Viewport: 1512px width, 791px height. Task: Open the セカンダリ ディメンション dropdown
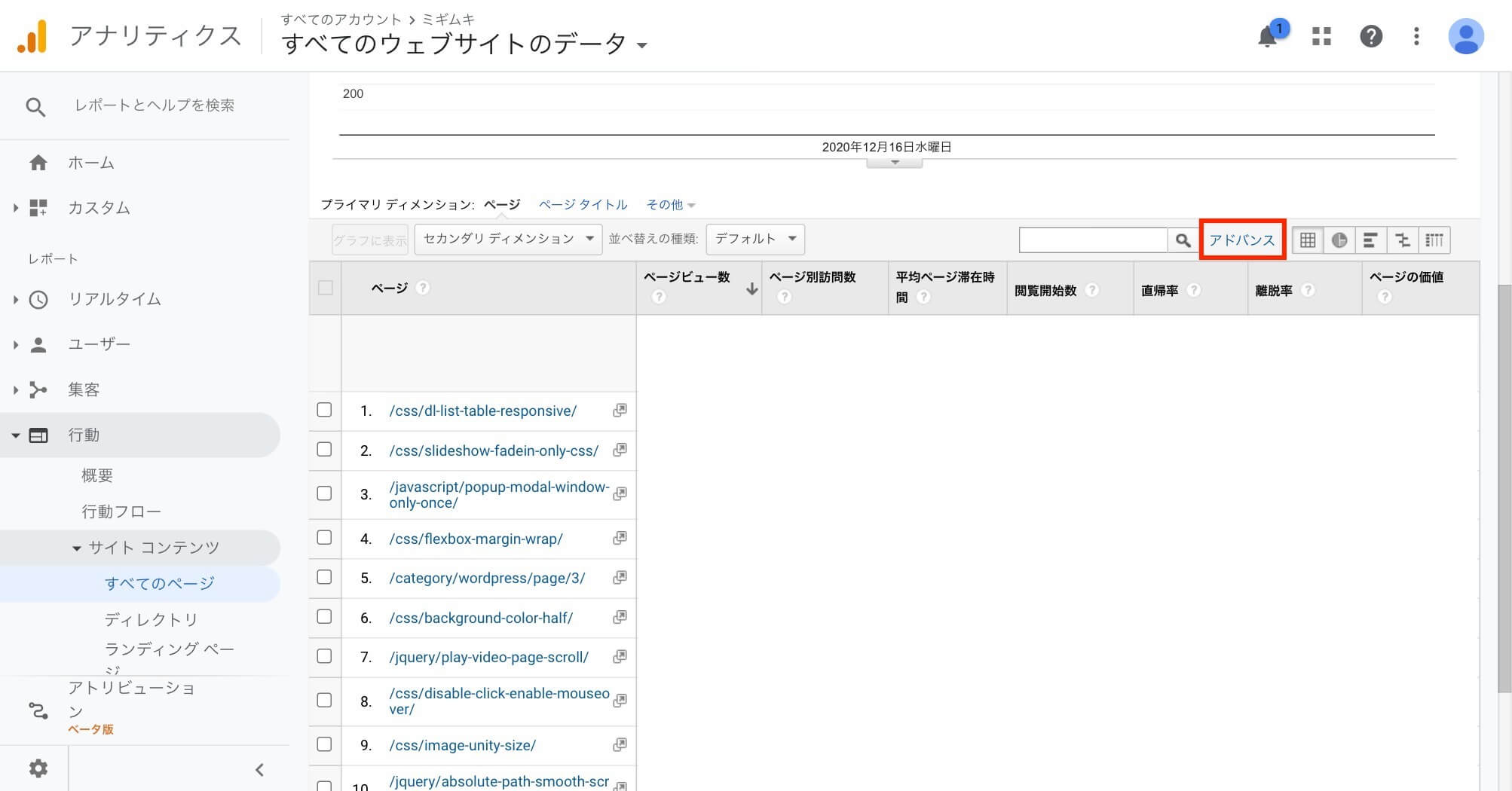click(508, 240)
